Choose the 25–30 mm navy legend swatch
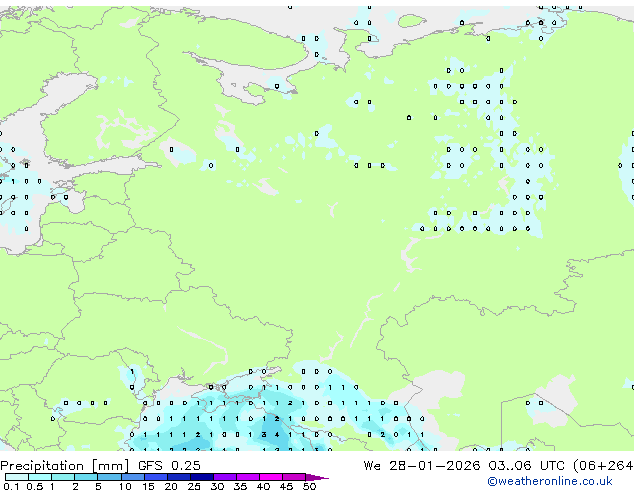 202,477
